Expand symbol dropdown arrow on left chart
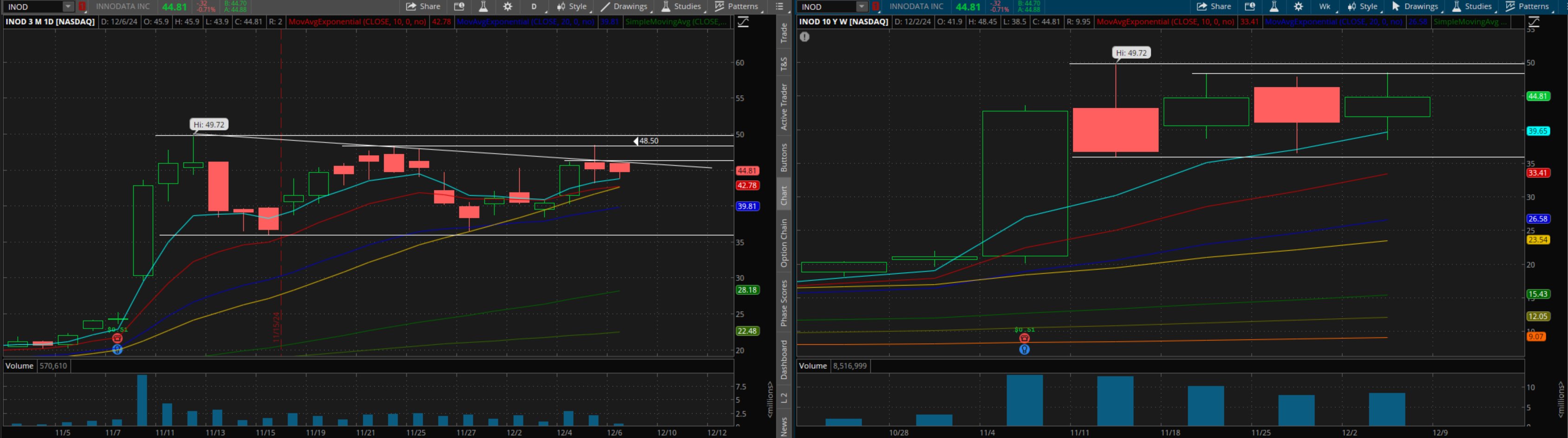 click(68, 7)
